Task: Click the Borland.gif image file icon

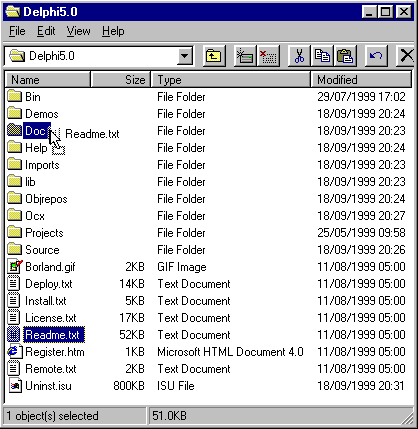Action: point(15,267)
